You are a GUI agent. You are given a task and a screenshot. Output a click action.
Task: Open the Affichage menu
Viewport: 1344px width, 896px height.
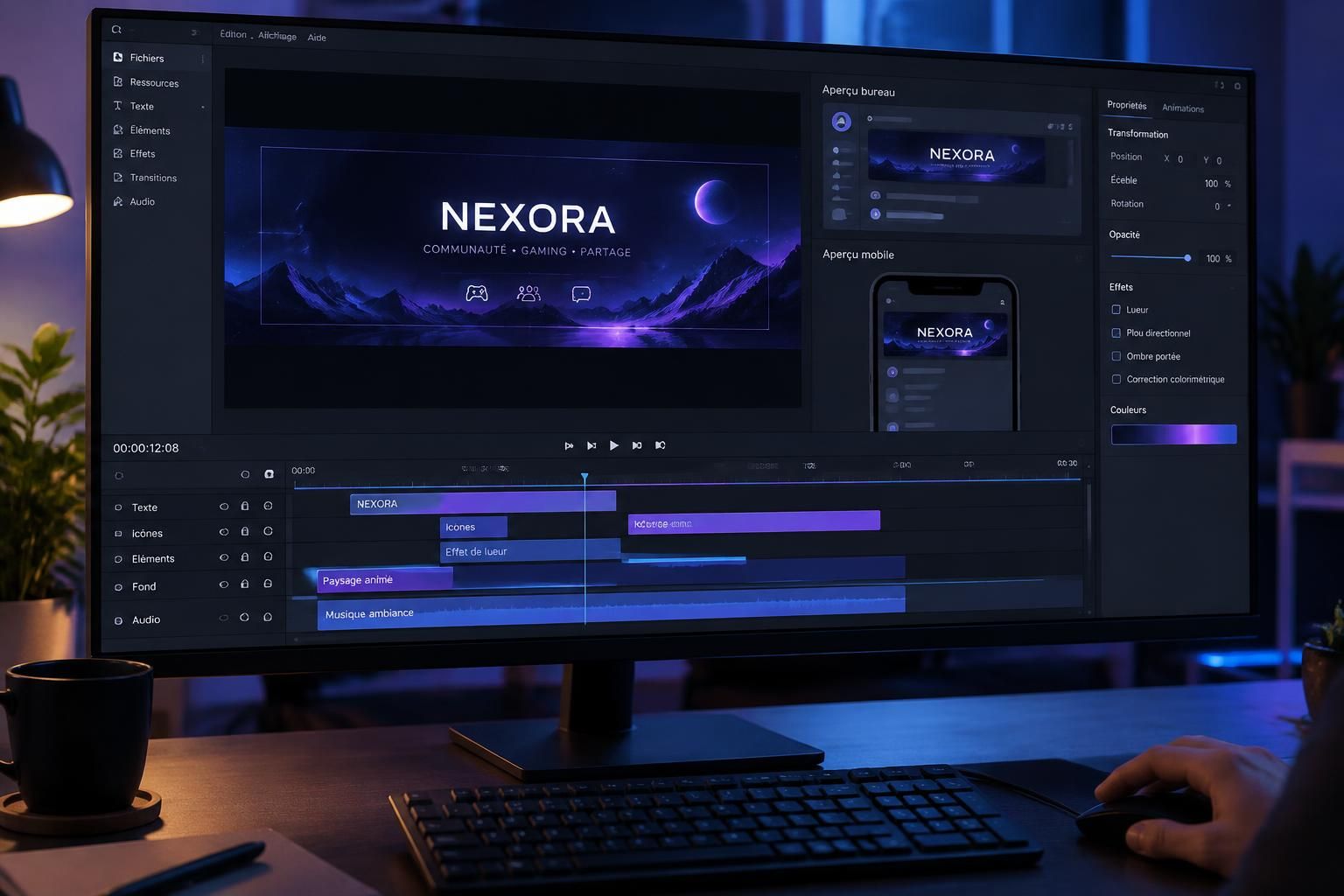pos(277,36)
